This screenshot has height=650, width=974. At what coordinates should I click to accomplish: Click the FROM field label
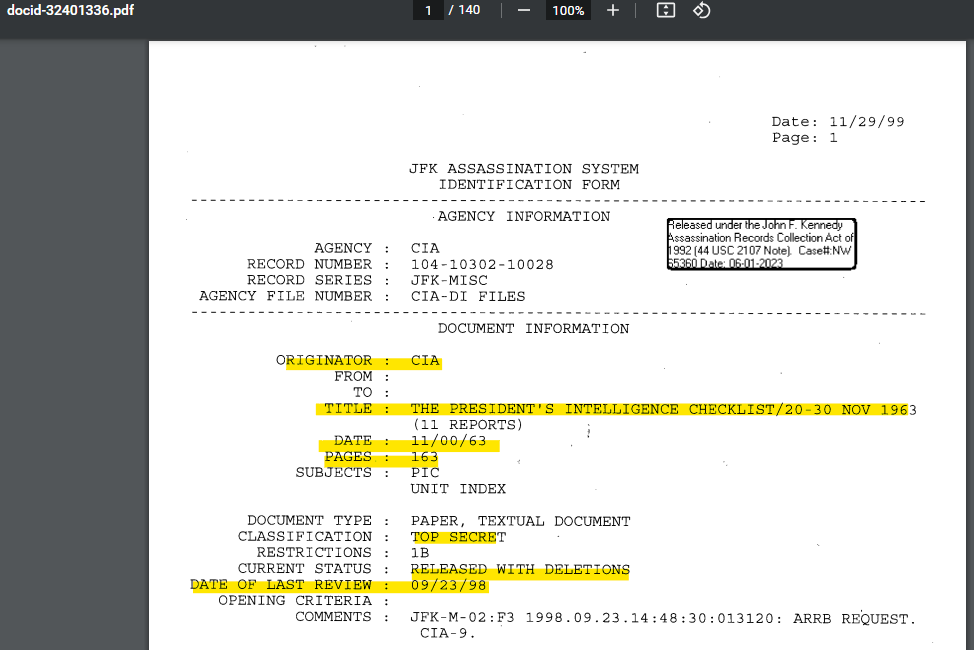(x=353, y=377)
